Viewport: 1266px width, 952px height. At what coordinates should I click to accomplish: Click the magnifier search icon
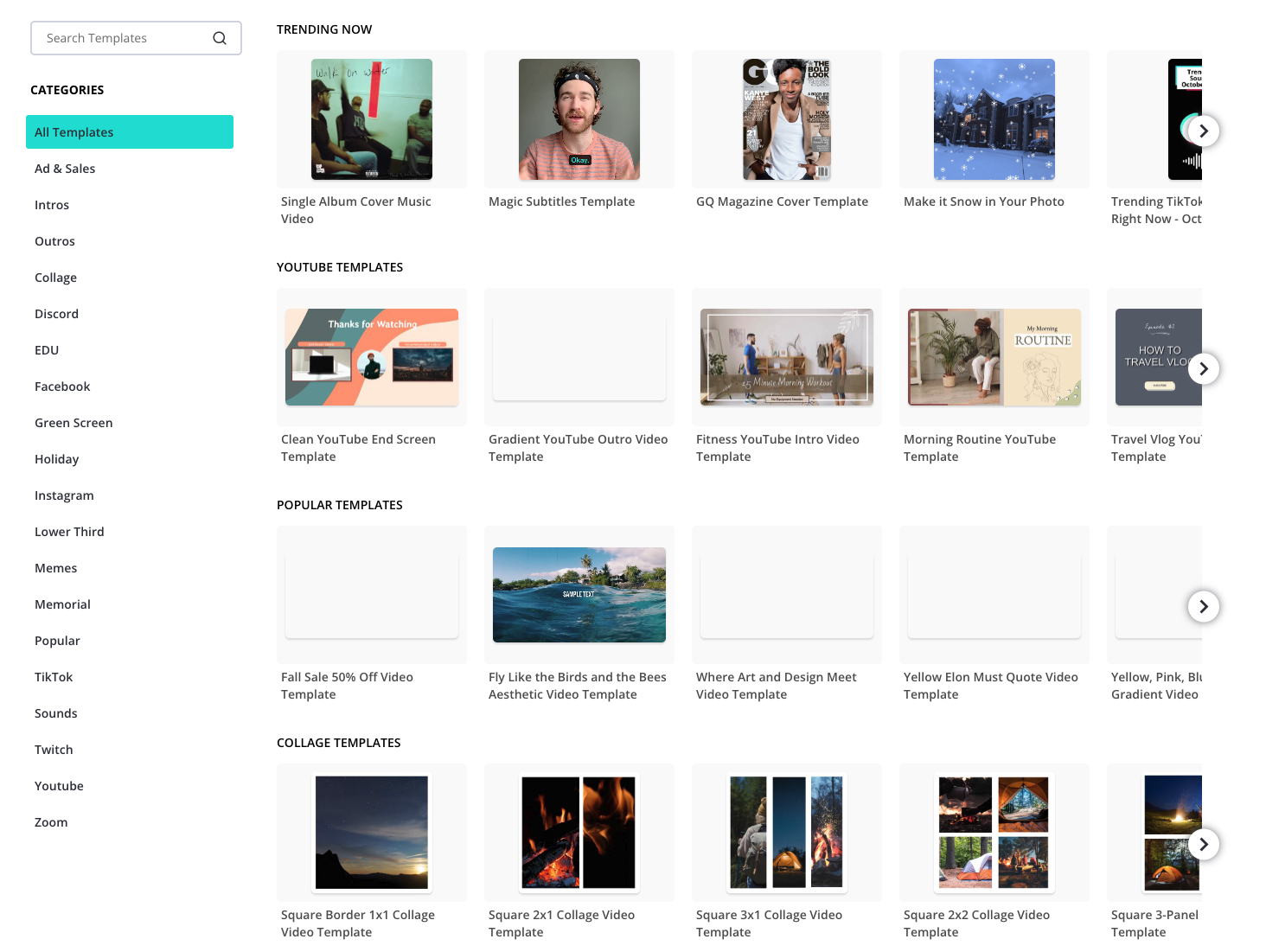click(220, 38)
